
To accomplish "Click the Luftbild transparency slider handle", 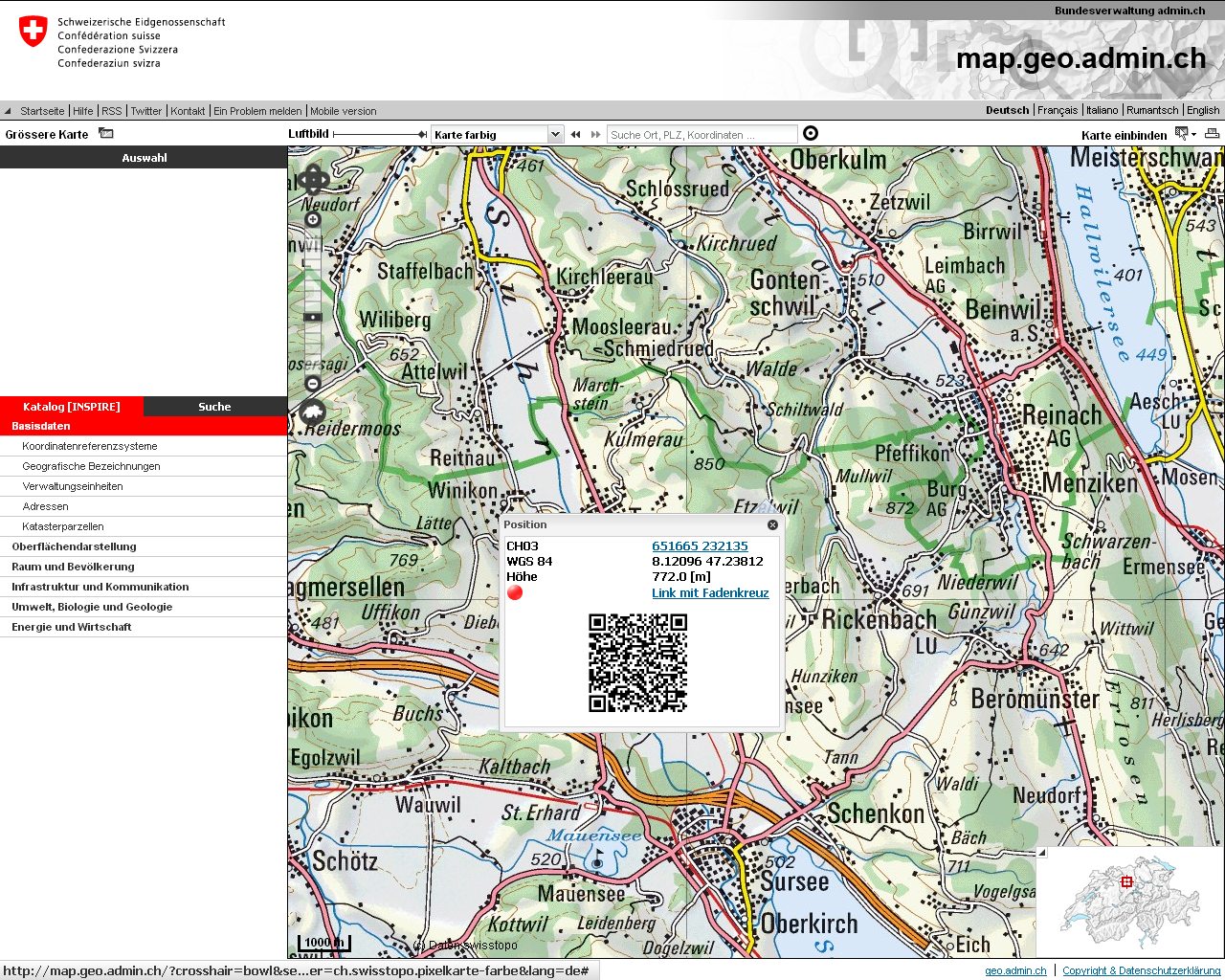I will [x=422, y=135].
